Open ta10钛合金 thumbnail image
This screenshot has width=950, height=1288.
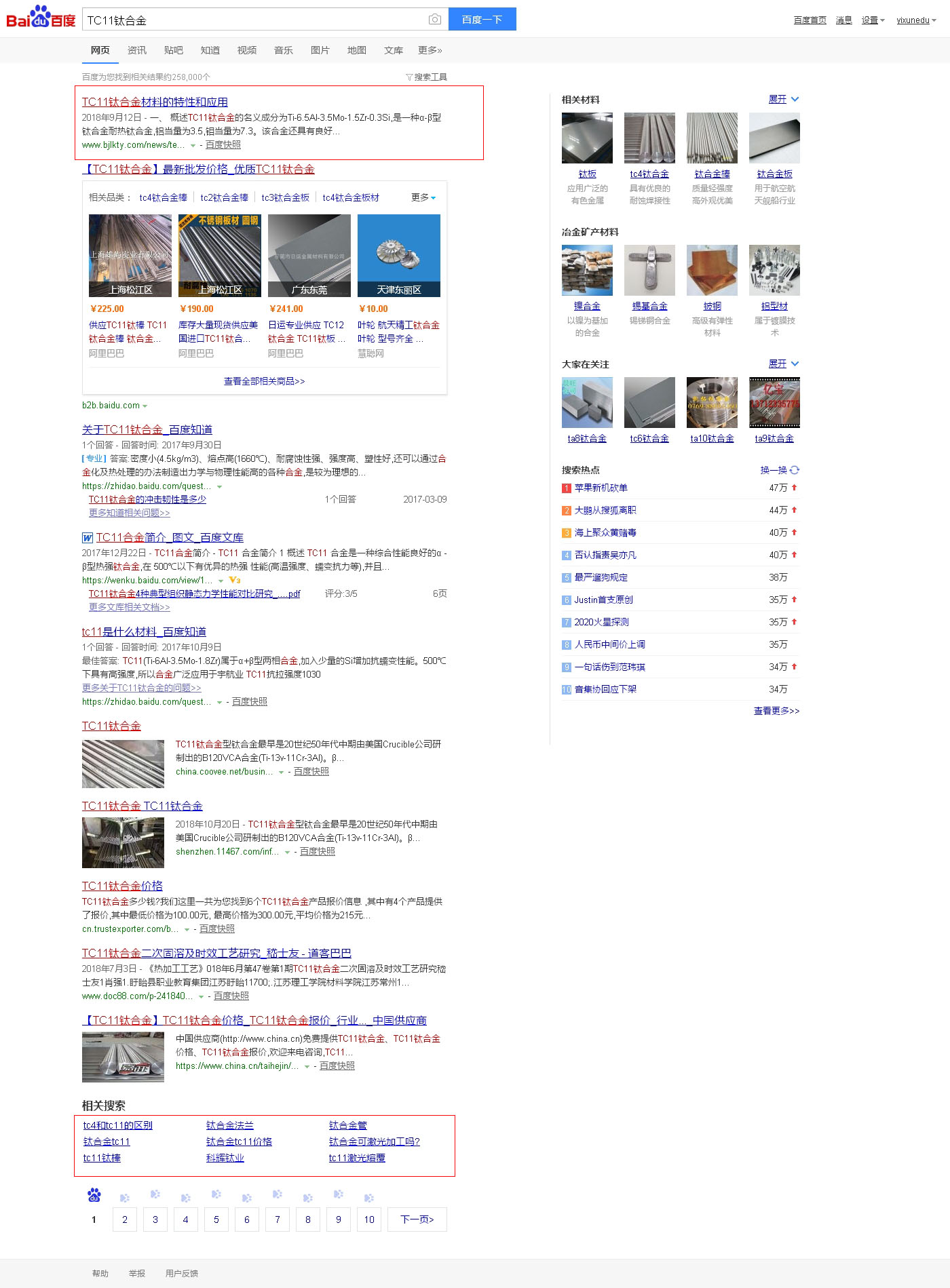pyautogui.click(x=712, y=402)
